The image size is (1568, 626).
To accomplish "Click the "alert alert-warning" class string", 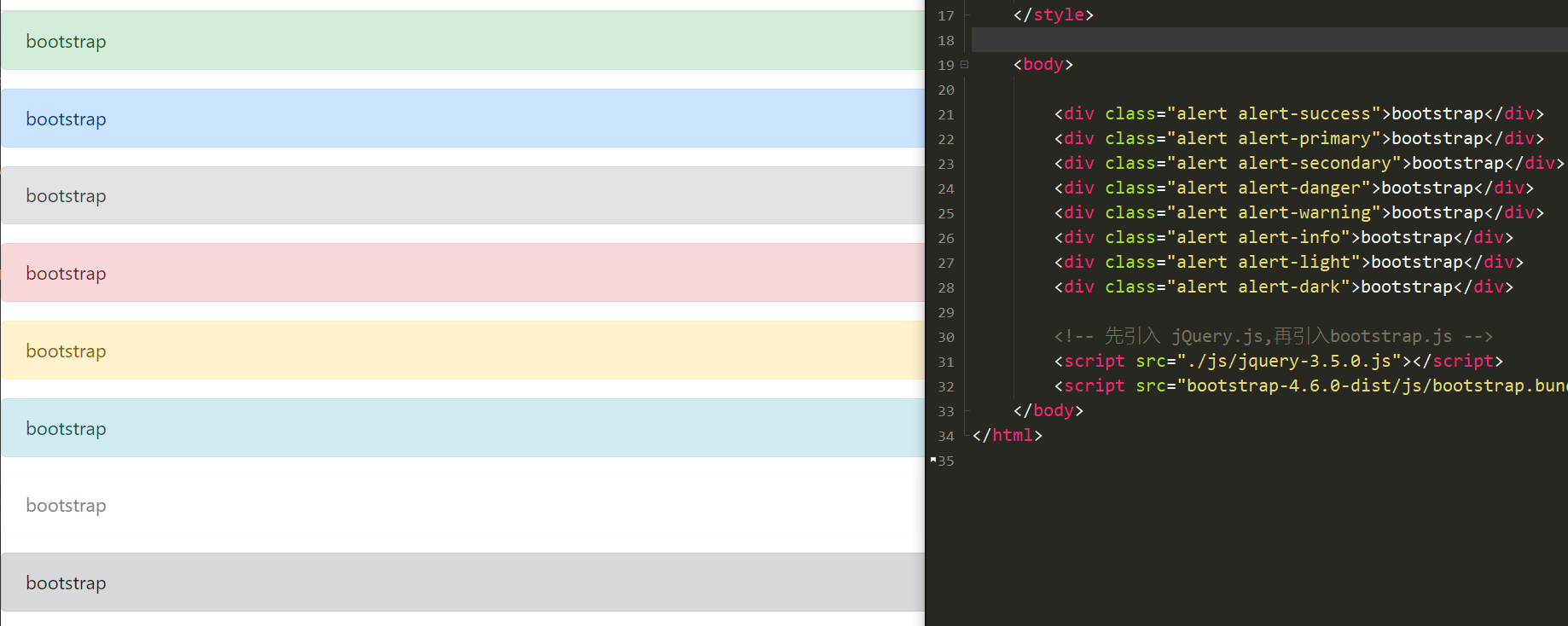I will (x=1275, y=212).
